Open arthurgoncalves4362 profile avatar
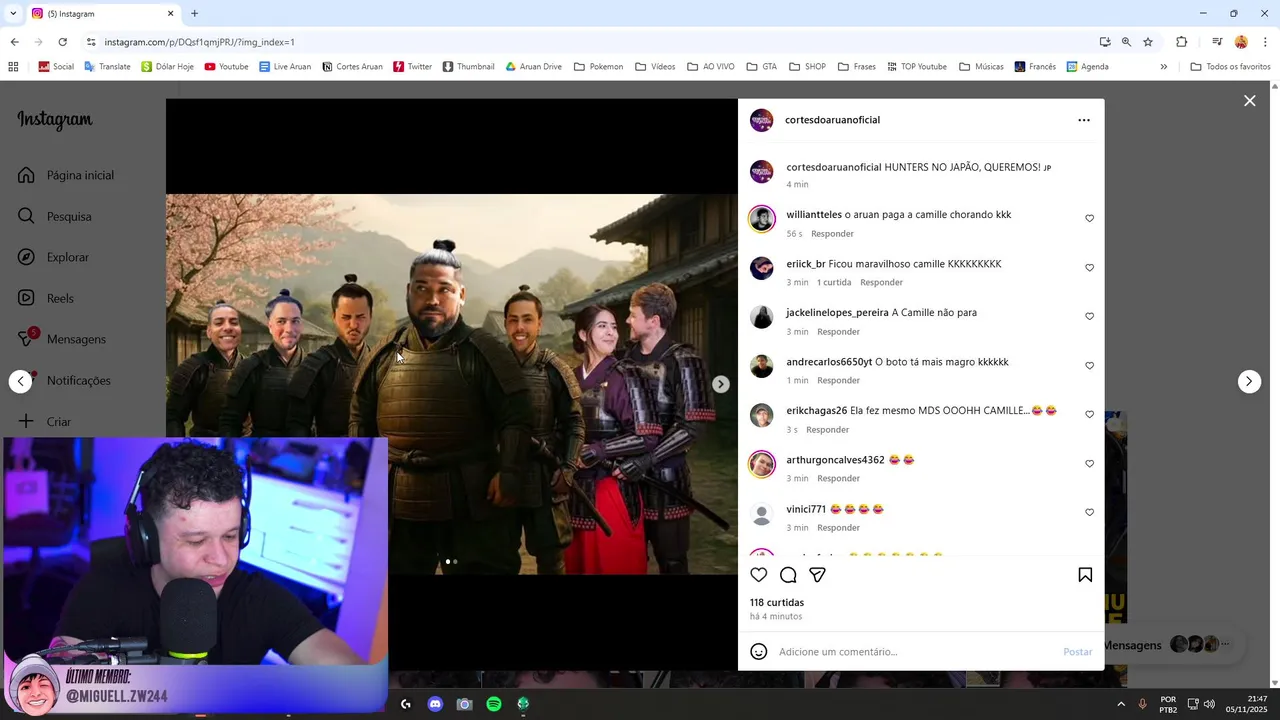This screenshot has height=720, width=1280. pyautogui.click(x=762, y=464)
